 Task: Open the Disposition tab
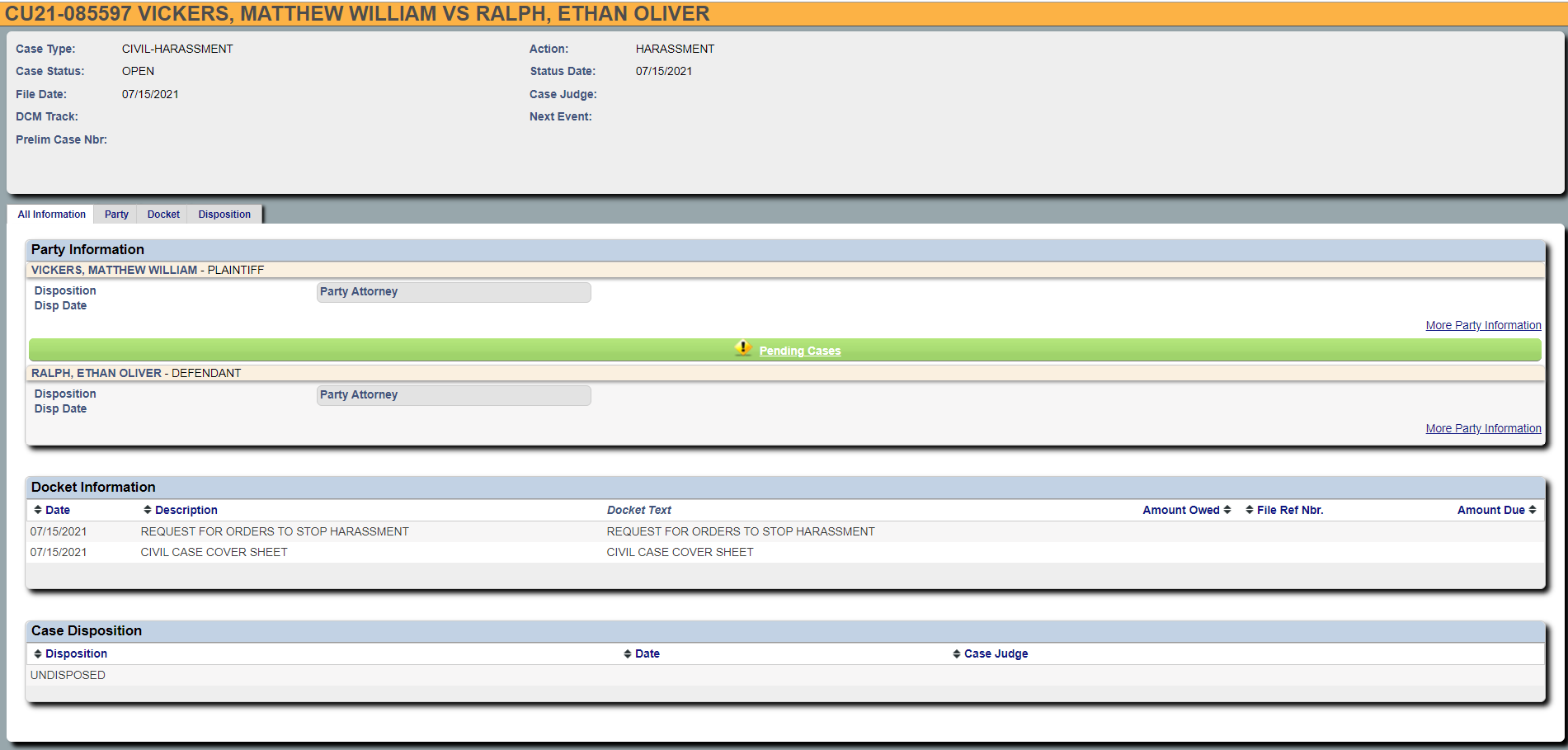pyautogui.click(x=224, y=215)
